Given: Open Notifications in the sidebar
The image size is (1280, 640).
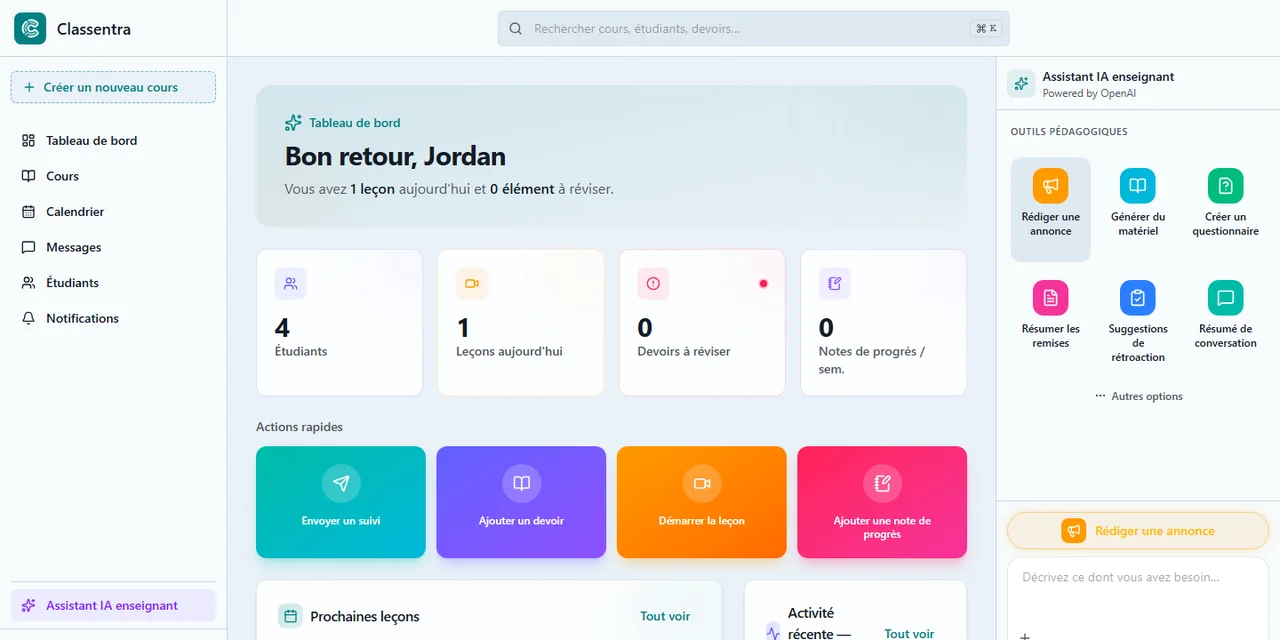Looking at the screenshot, I should (113, 318).
